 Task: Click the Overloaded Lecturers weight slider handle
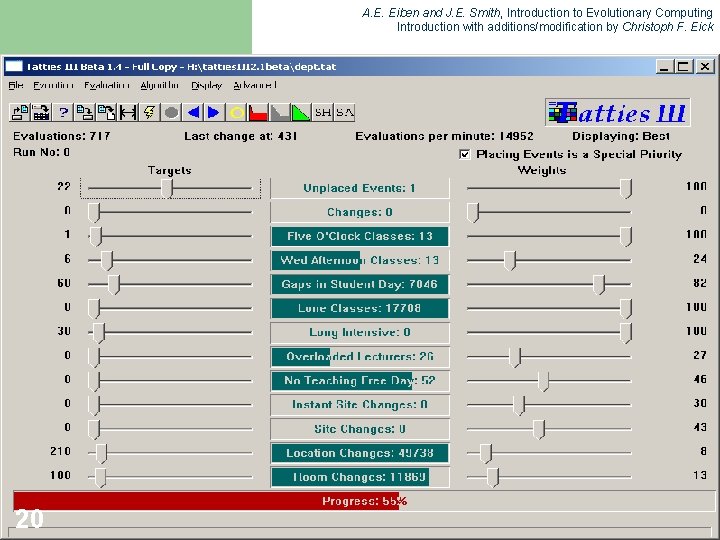pos(515,357)
